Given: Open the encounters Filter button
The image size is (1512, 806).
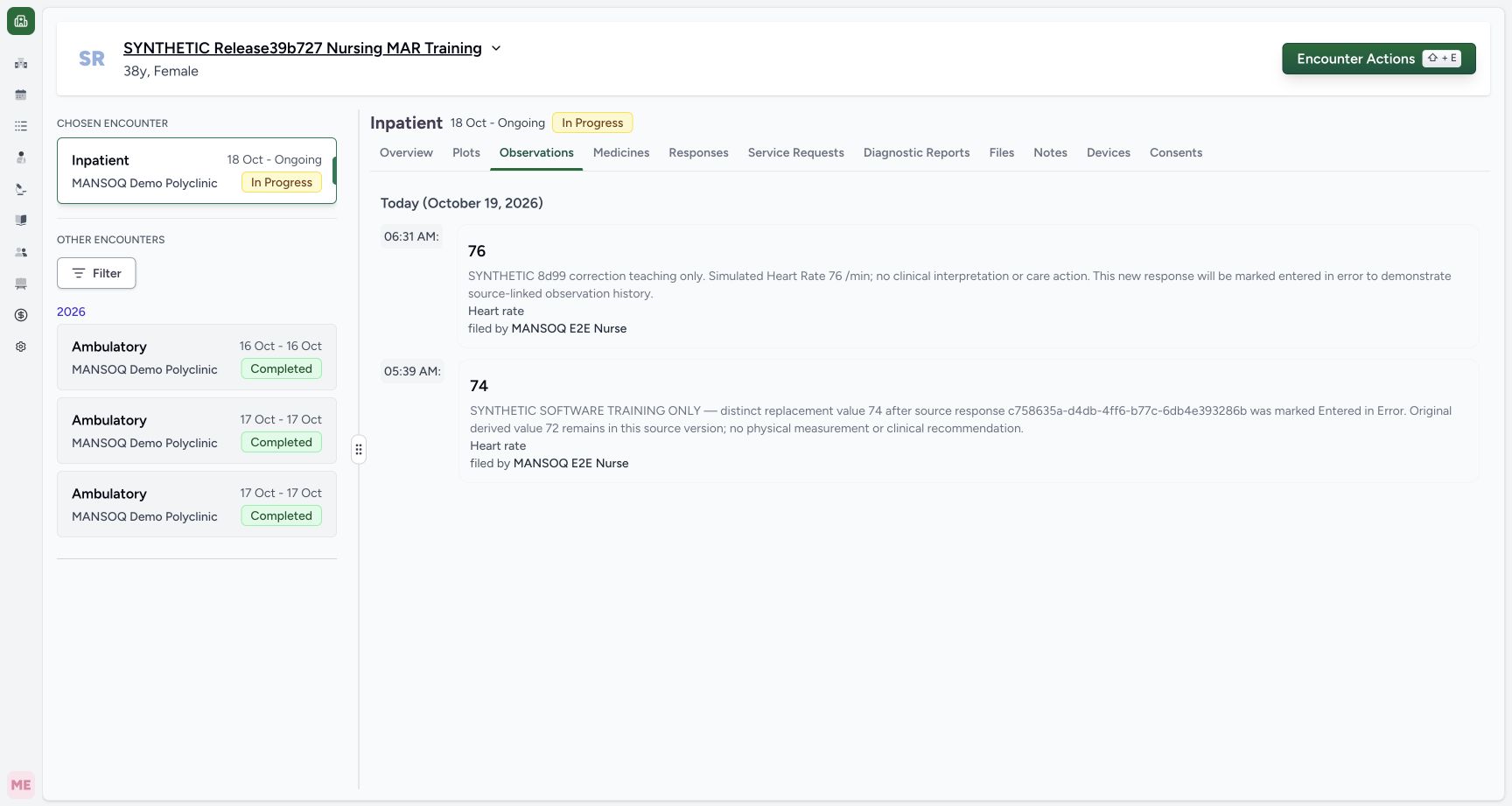Looking at the screenshot, I should pyautogui.click(x=96, y=273).
